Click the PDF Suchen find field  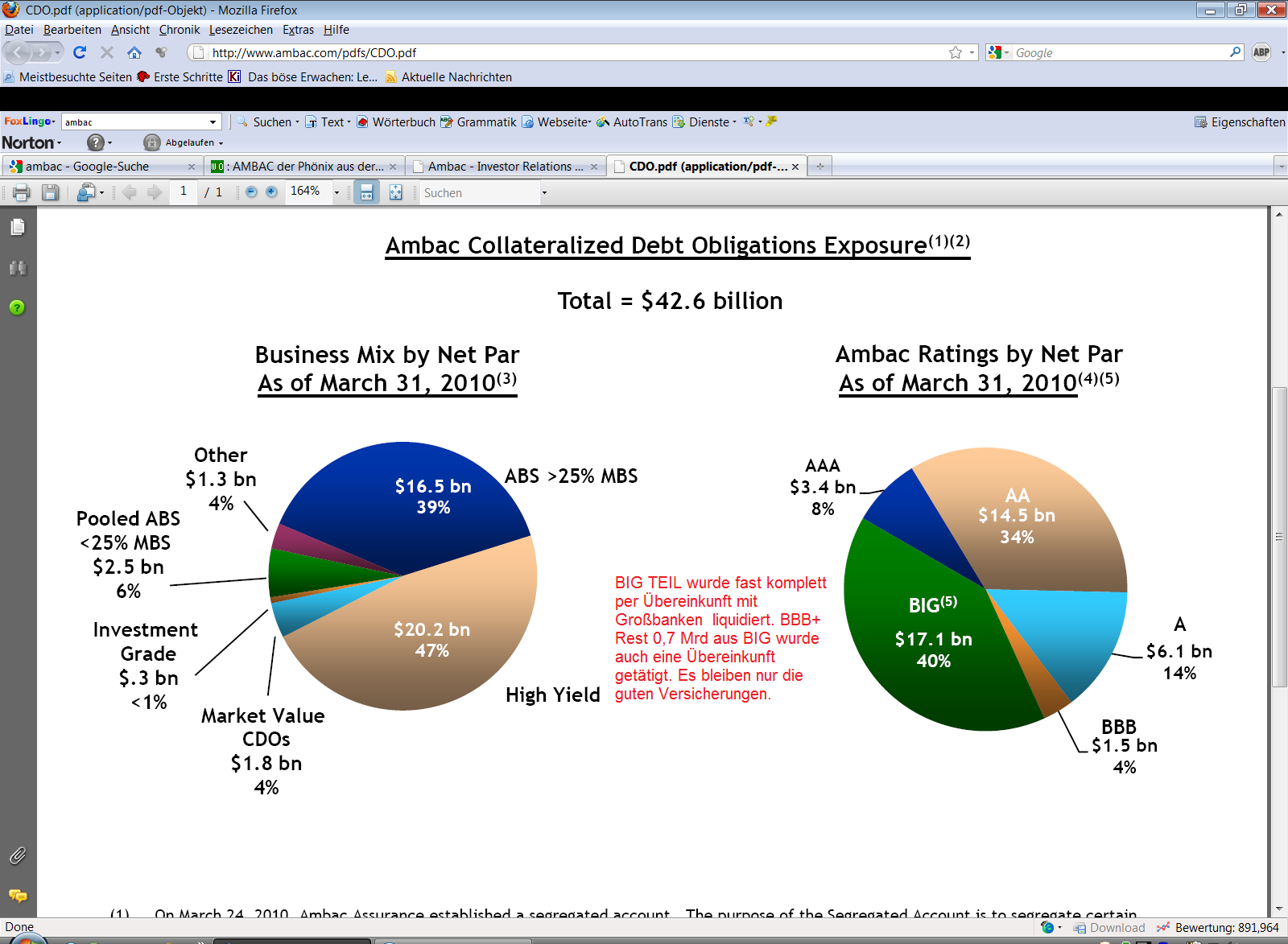(x=479, y=192)
